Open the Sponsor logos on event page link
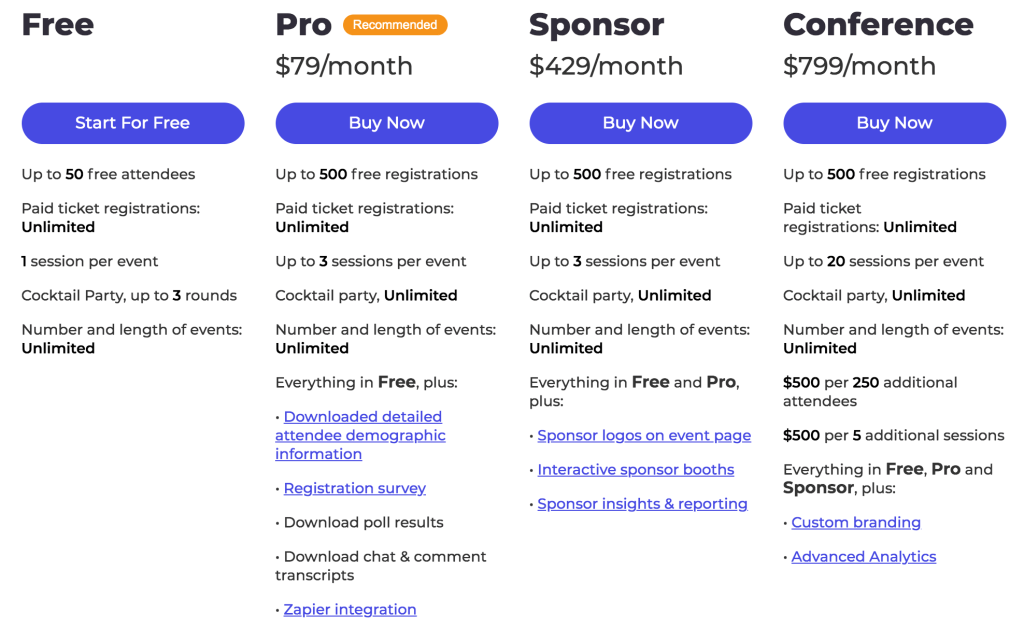 tap(644, 435)
